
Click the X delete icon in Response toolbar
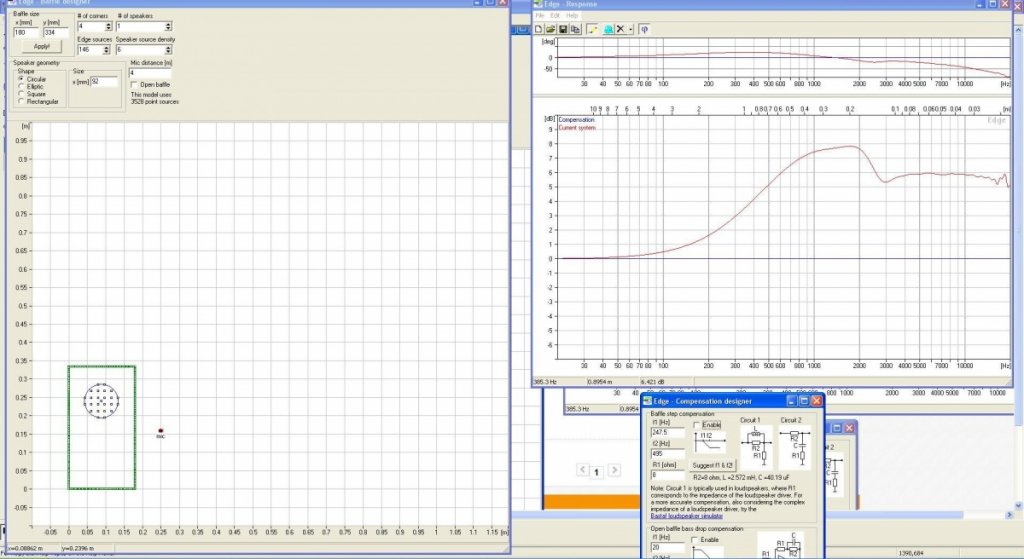click(620, 29)
